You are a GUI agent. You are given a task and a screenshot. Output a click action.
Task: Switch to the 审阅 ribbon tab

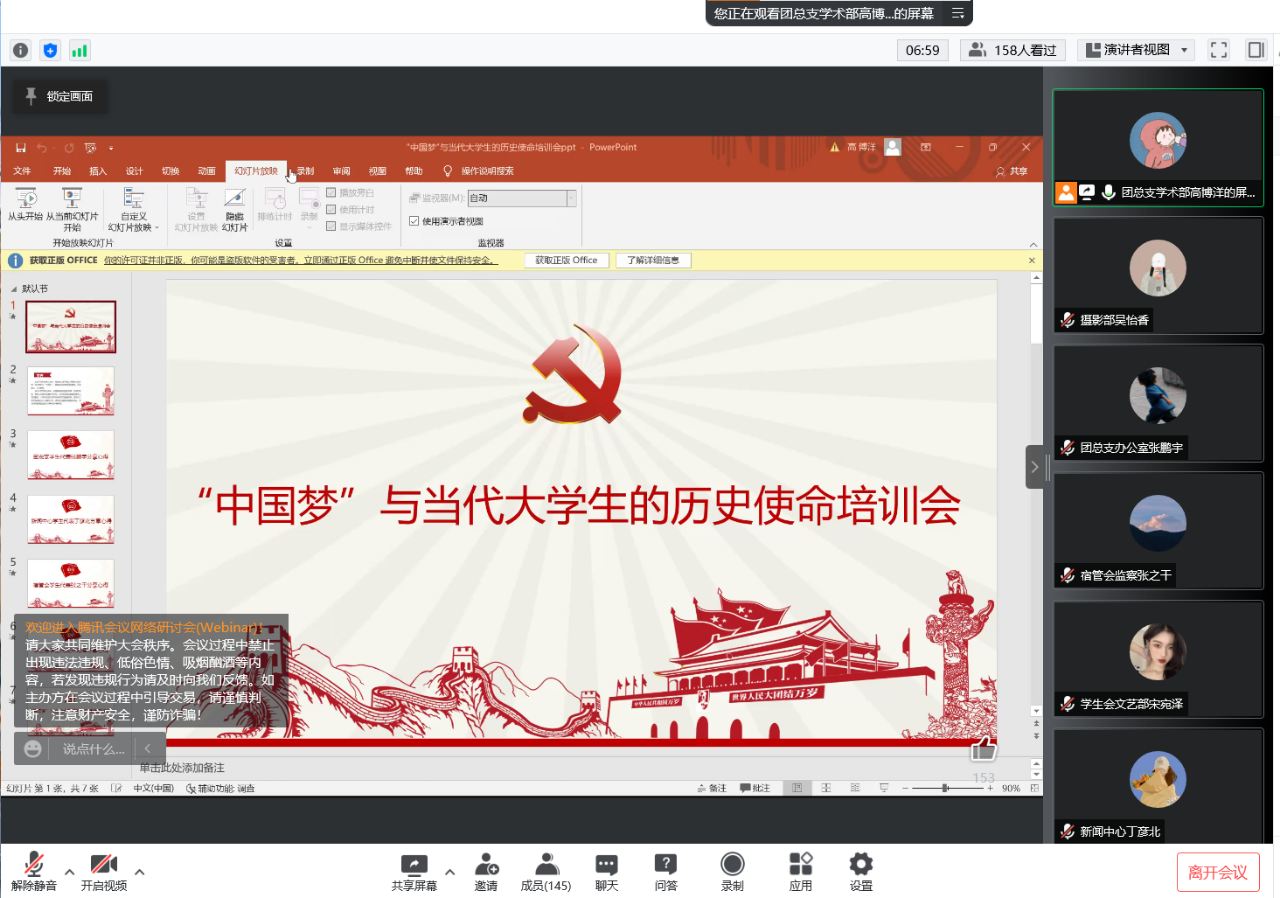tap(341, 171)
